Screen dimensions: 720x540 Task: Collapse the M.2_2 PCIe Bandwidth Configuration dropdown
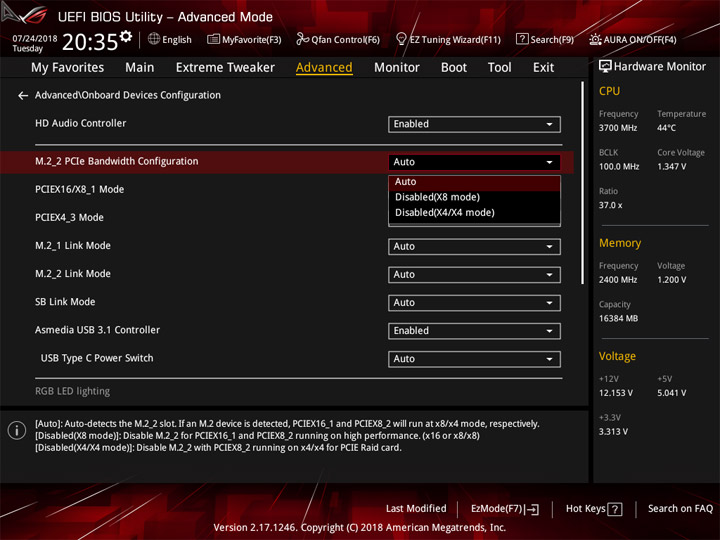tap(474, 162)
